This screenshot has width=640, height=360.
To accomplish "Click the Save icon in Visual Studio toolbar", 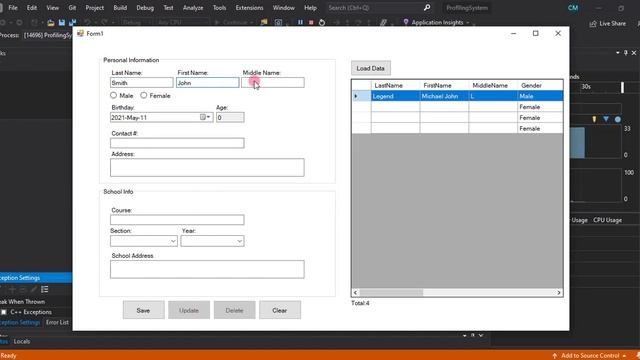I will pyautogui.click(x=62, y=23).
